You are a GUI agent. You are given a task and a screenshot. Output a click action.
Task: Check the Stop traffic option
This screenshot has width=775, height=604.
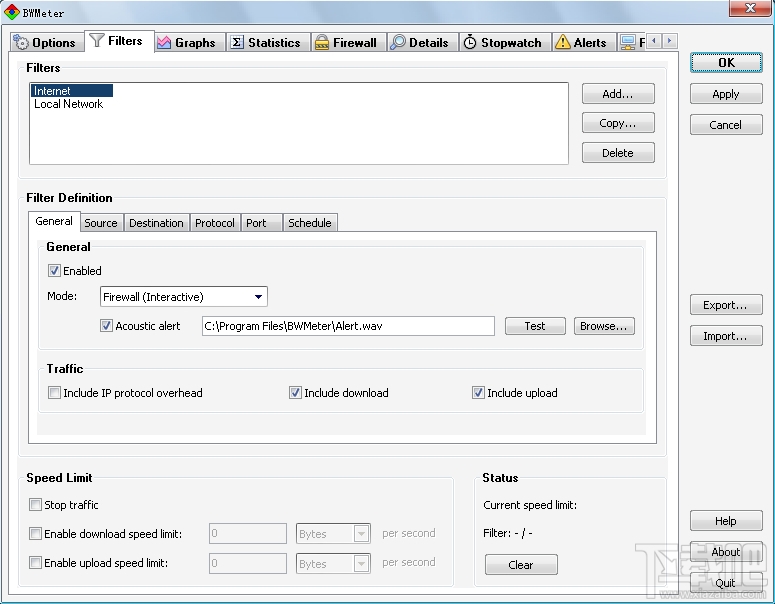click(x=35, y=505)
